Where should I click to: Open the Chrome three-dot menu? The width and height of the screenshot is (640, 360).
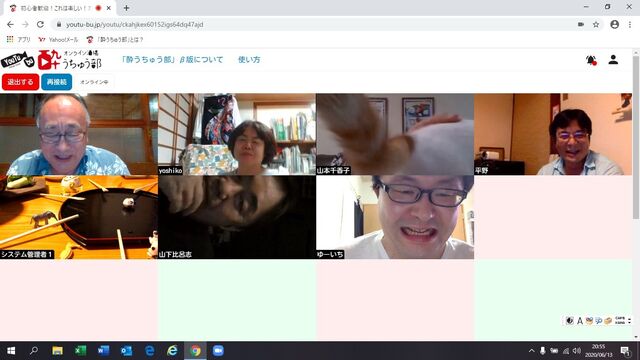630,24
